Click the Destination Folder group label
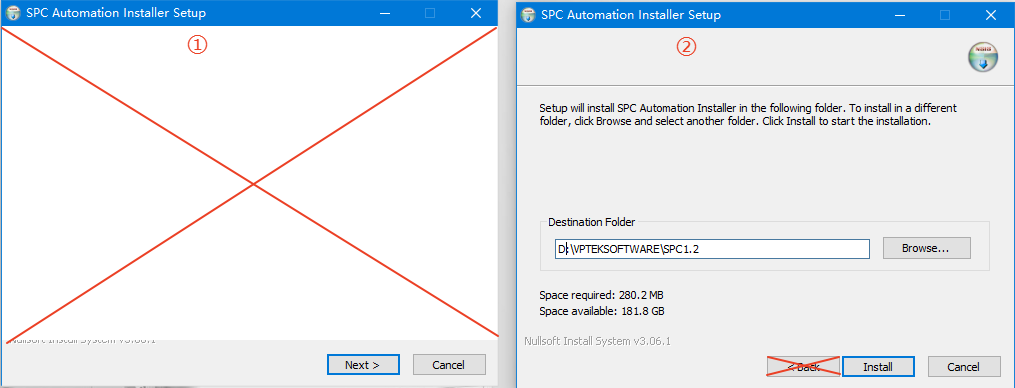The image size is (1015, 388). [x=592, y=222]
